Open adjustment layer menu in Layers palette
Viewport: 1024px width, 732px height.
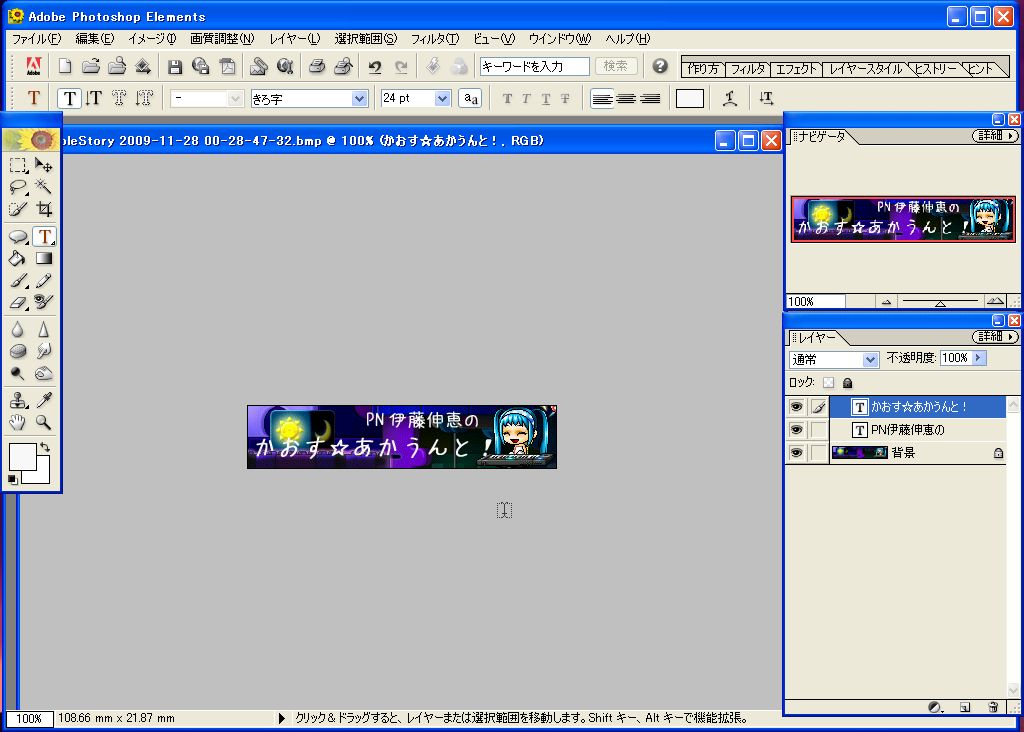tap(935, 707)
